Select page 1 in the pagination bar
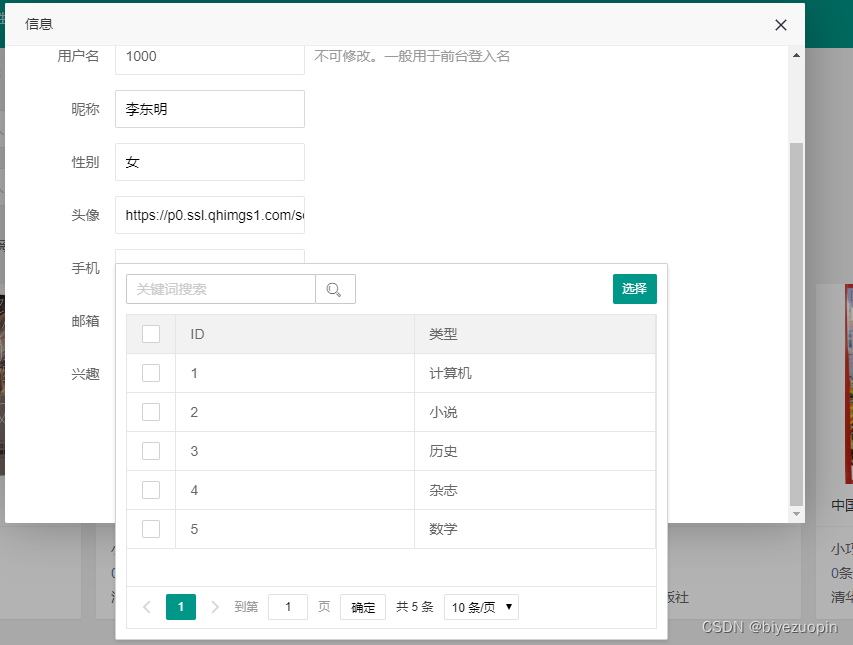 (181, 607)
